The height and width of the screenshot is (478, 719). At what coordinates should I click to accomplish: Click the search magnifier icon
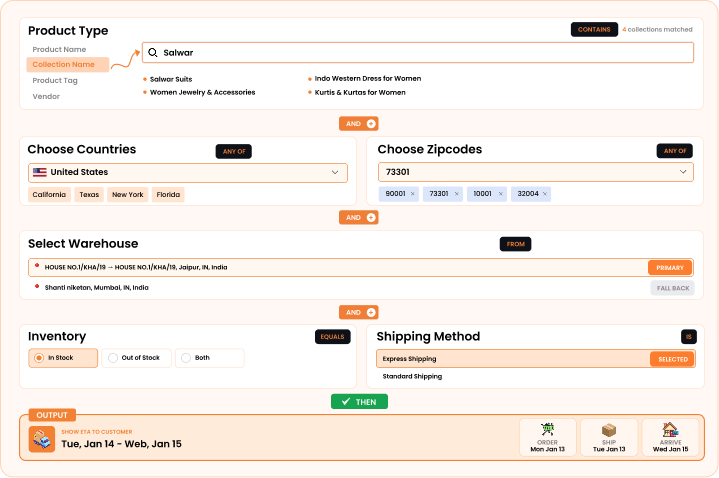pyautogui.click(x=153, y=53)
